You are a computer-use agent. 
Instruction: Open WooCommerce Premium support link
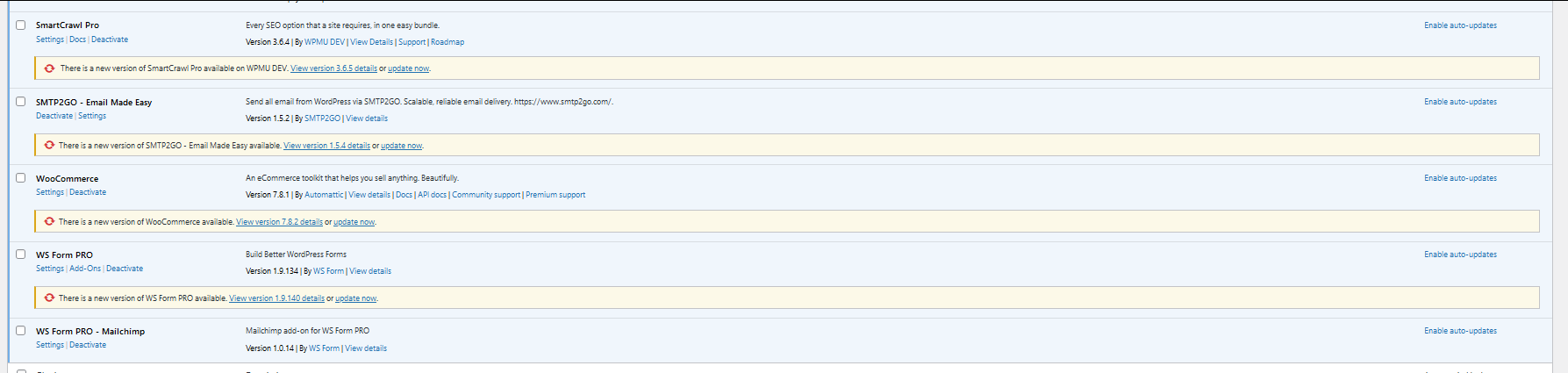tap(555, 195)
